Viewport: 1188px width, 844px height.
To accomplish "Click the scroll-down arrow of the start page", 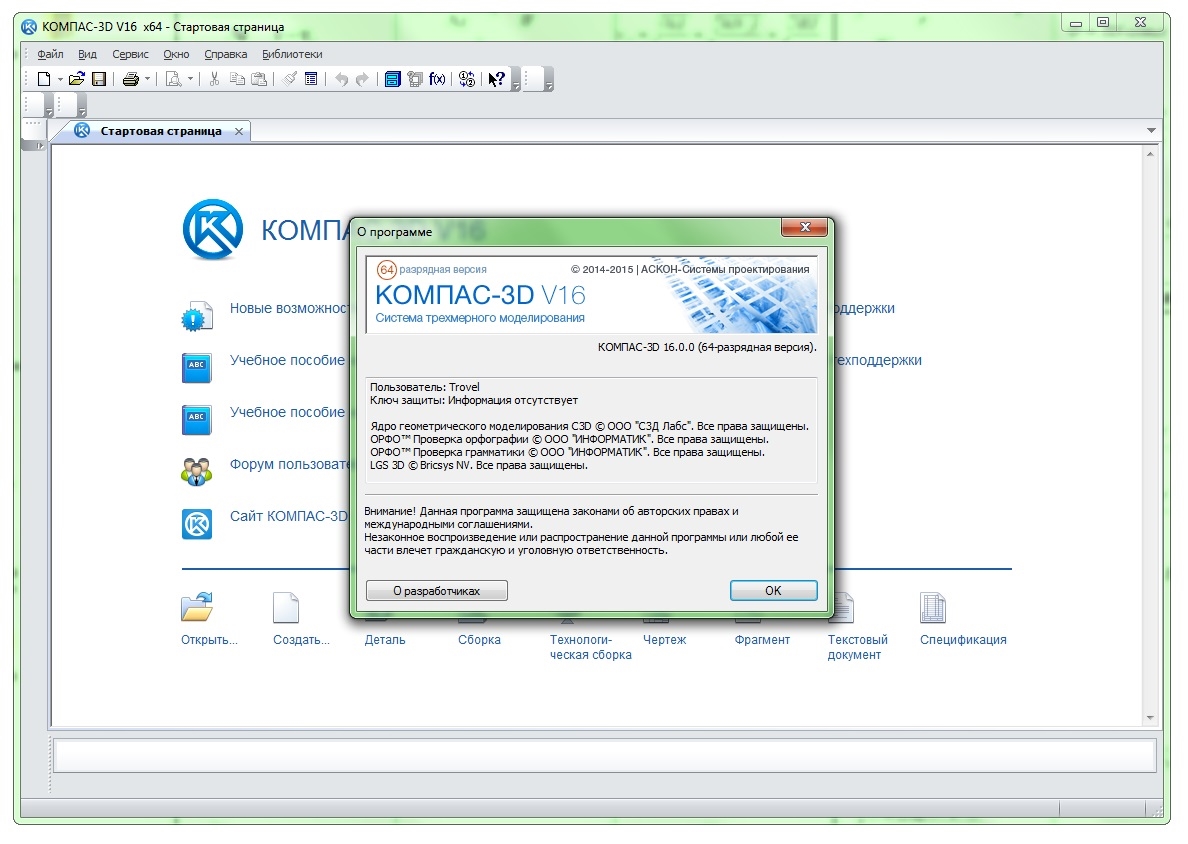I will point(1150,717).
